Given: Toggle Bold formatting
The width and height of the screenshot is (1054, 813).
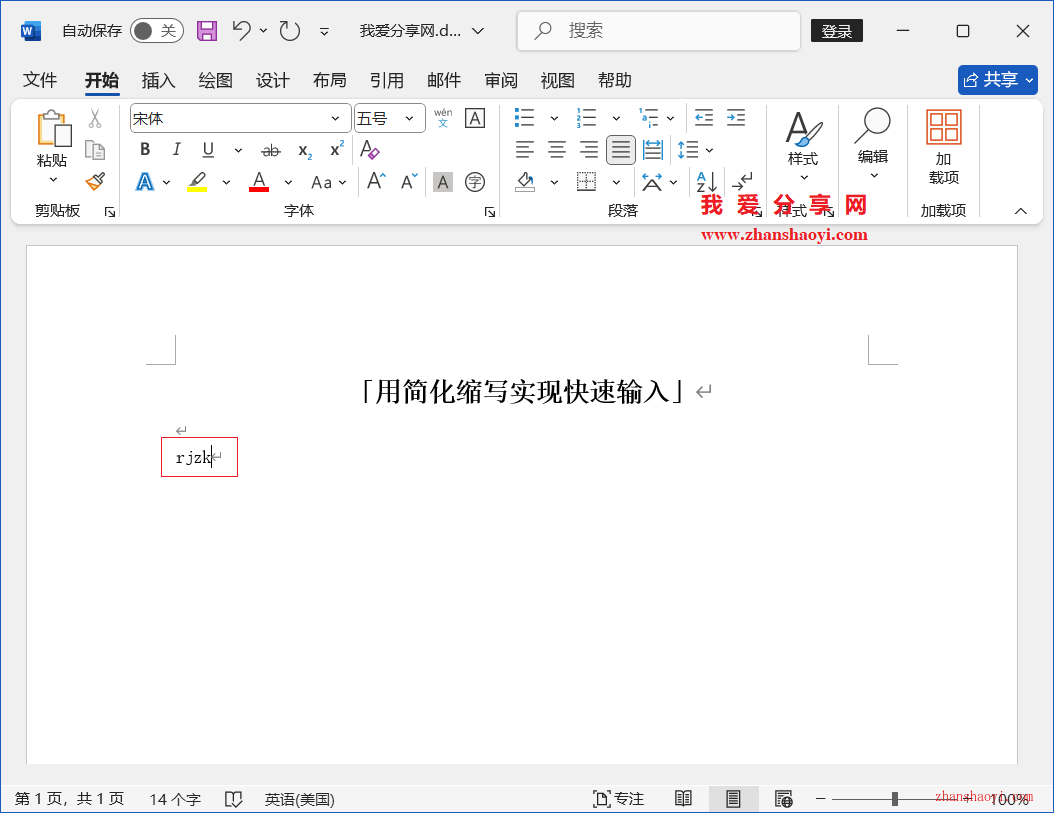Looking at the screenshot, I should click(145, 149).
